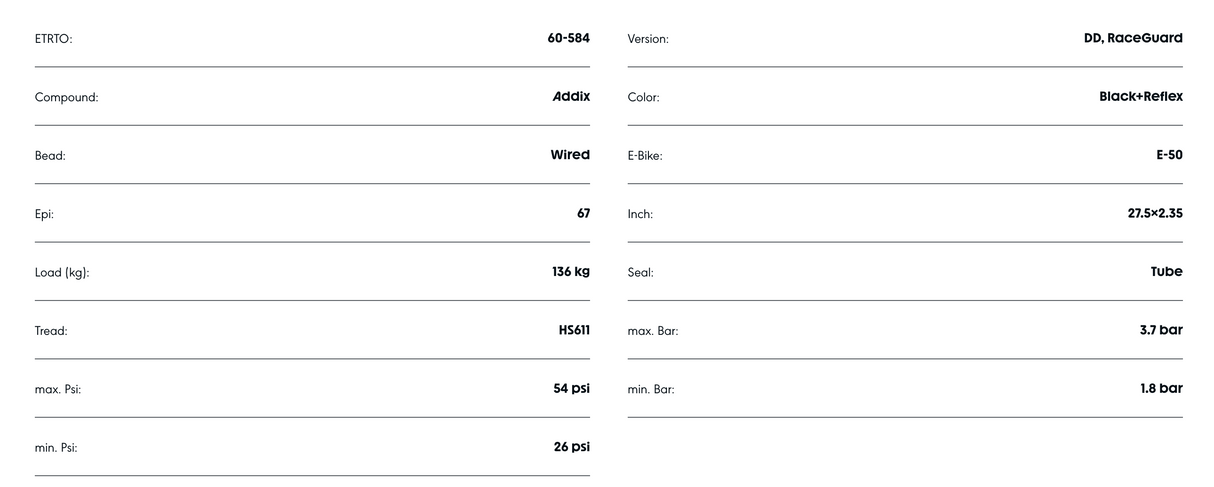Click the Load (kg) label

coord(62,273)
